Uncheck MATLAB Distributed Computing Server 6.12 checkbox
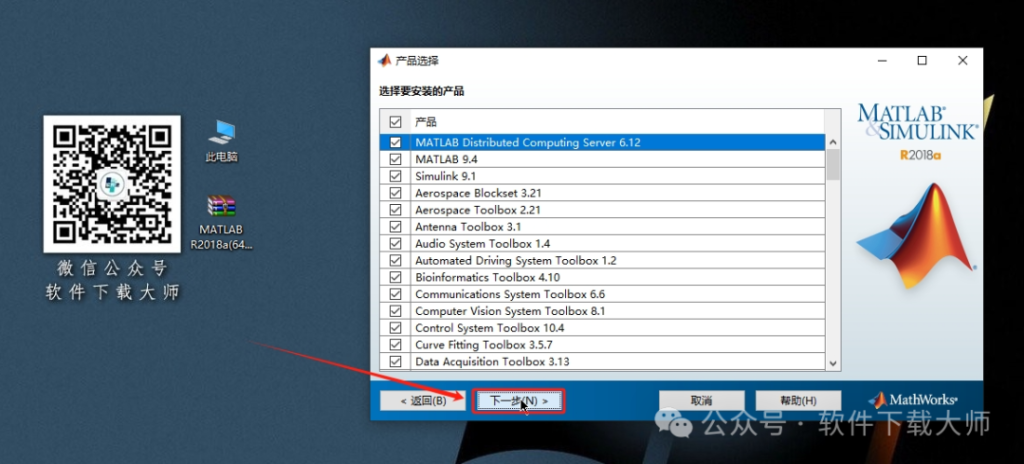 click(396, 142)
